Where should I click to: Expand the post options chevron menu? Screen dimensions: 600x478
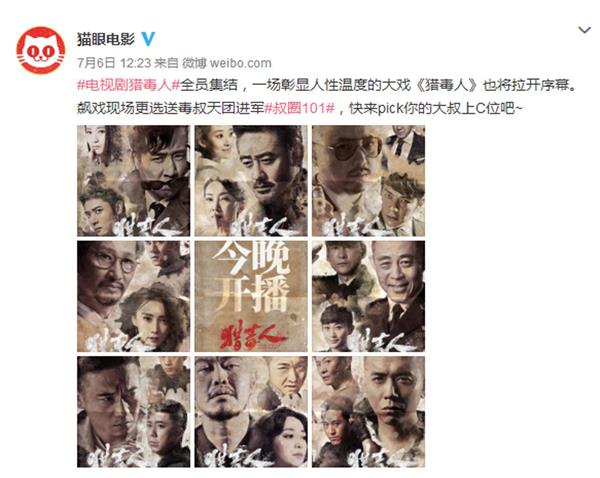[x=584, y=30]
